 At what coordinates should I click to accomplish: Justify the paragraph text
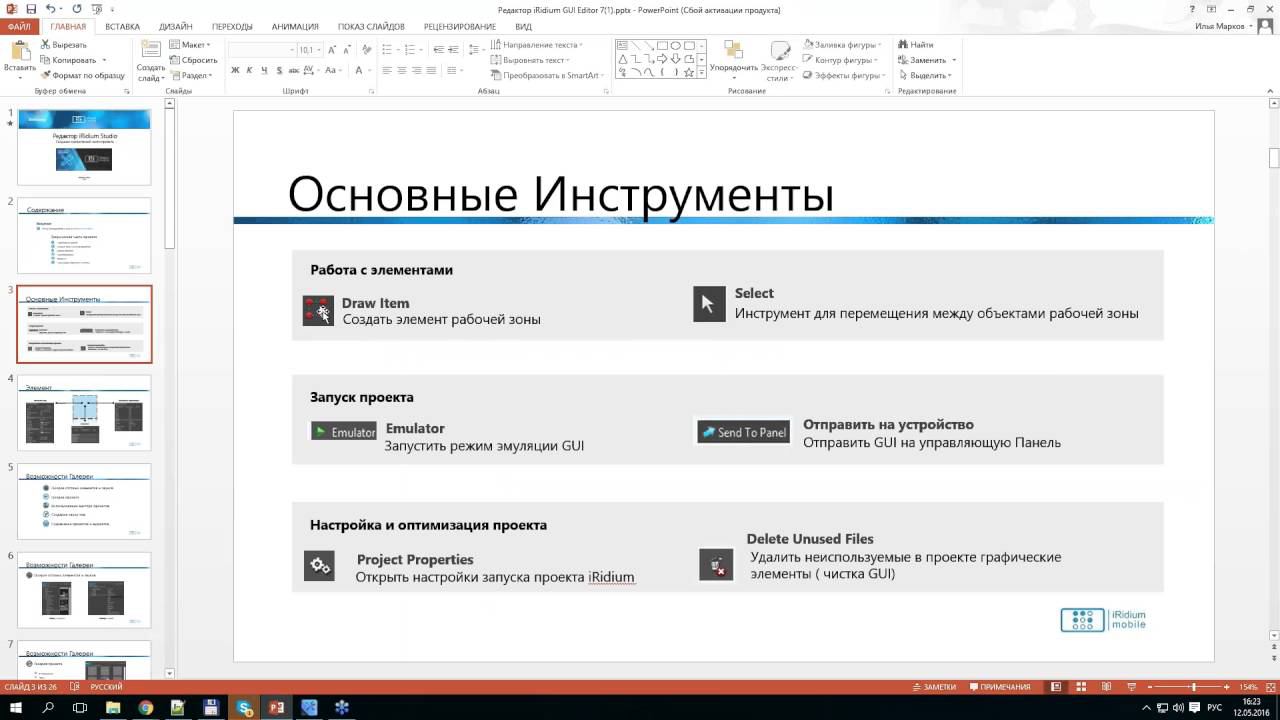tap(432, 70)
